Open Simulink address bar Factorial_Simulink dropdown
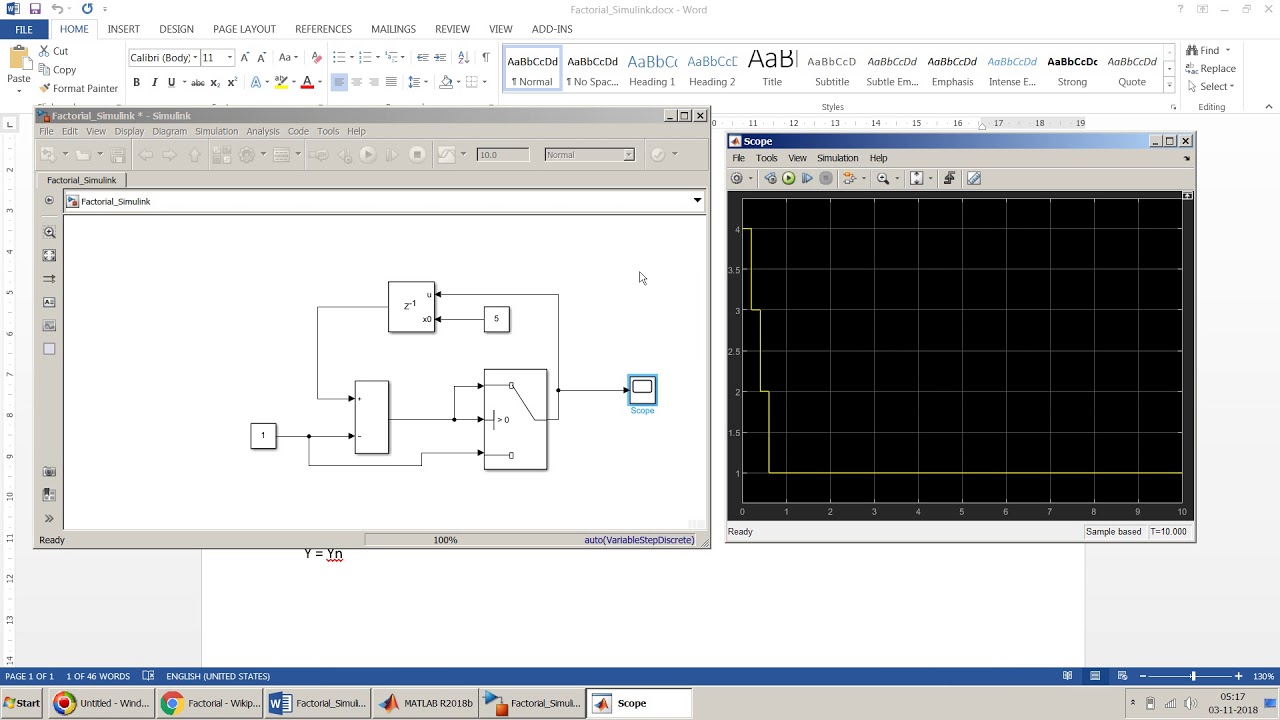1280x720 pixels. (697, 201)
